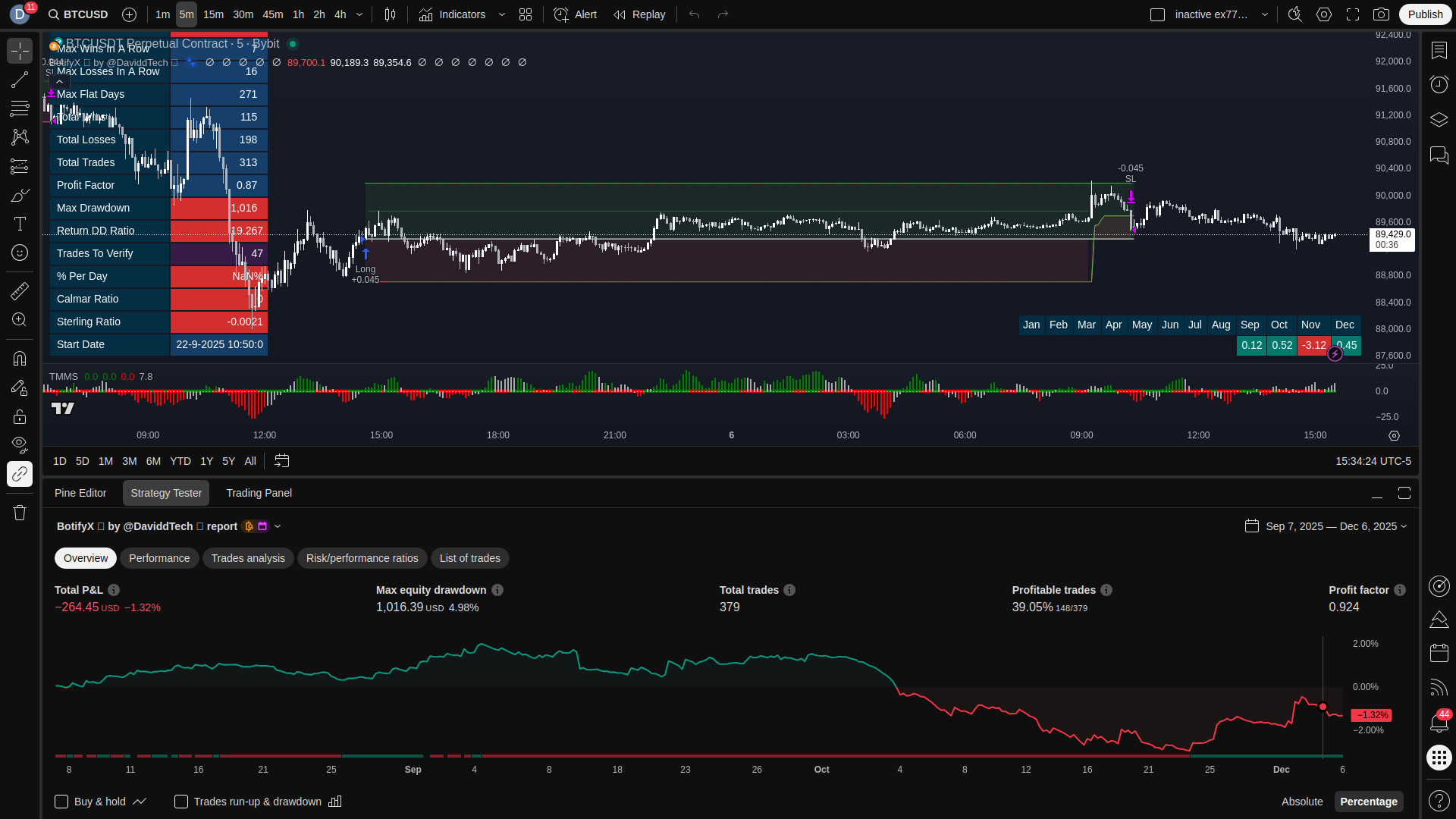Take a chart snapshot with camera icon
The image size is (1456, 819).
(x=1382, y=14)
